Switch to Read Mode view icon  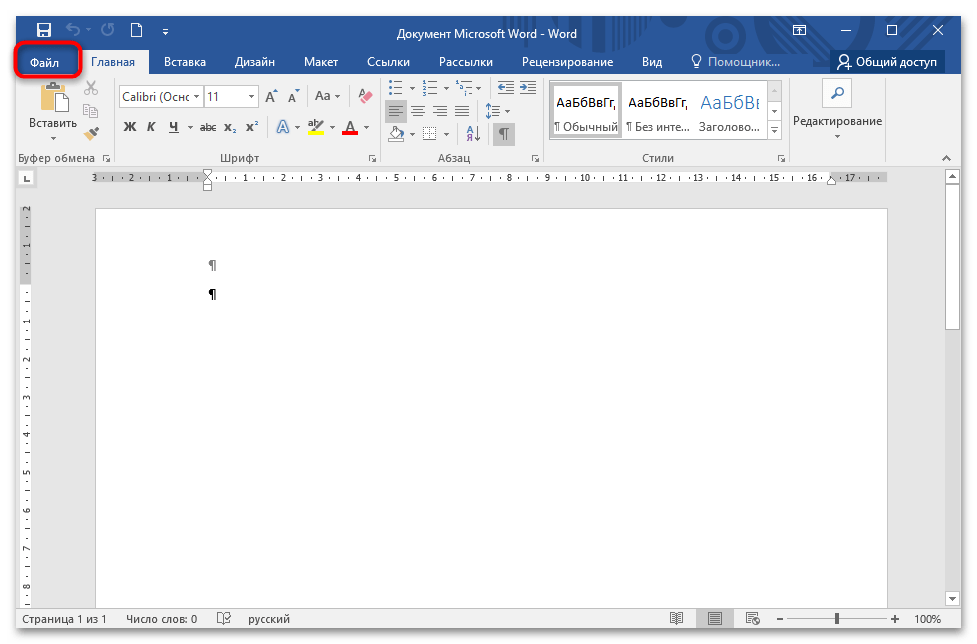(x=677, y=618)
